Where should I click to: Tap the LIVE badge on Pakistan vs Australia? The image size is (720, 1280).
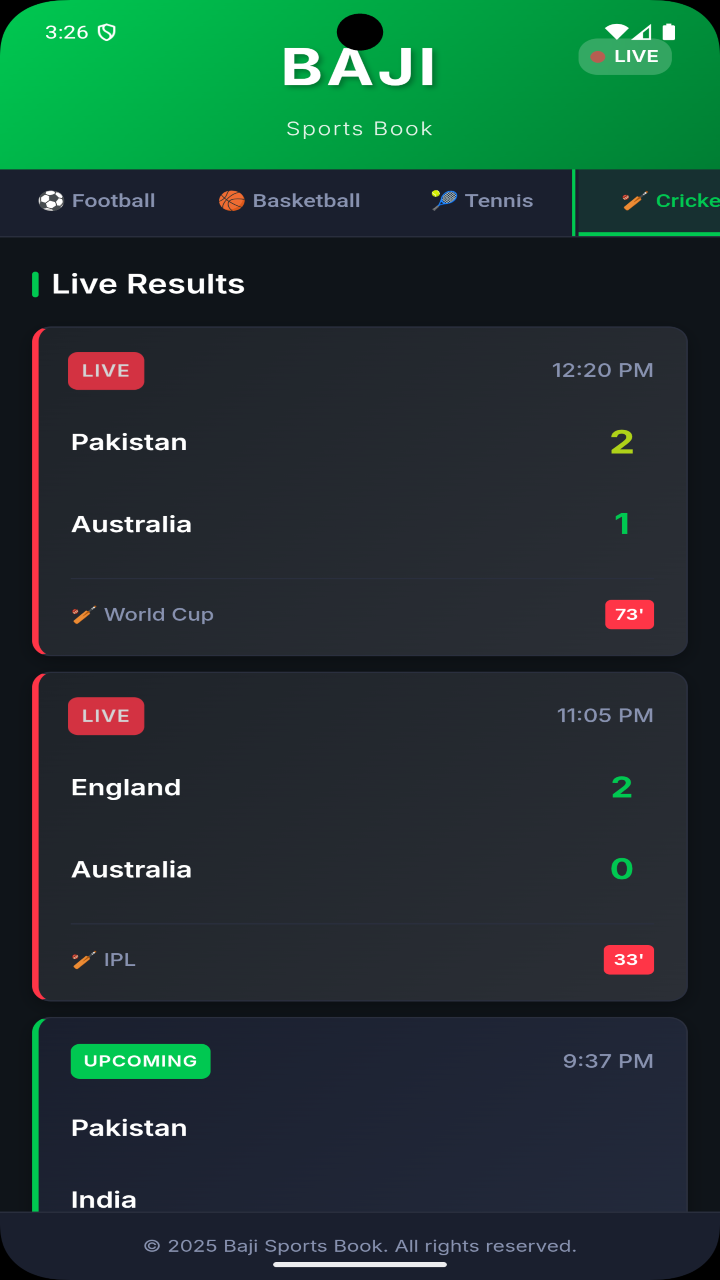click(106, 371)
